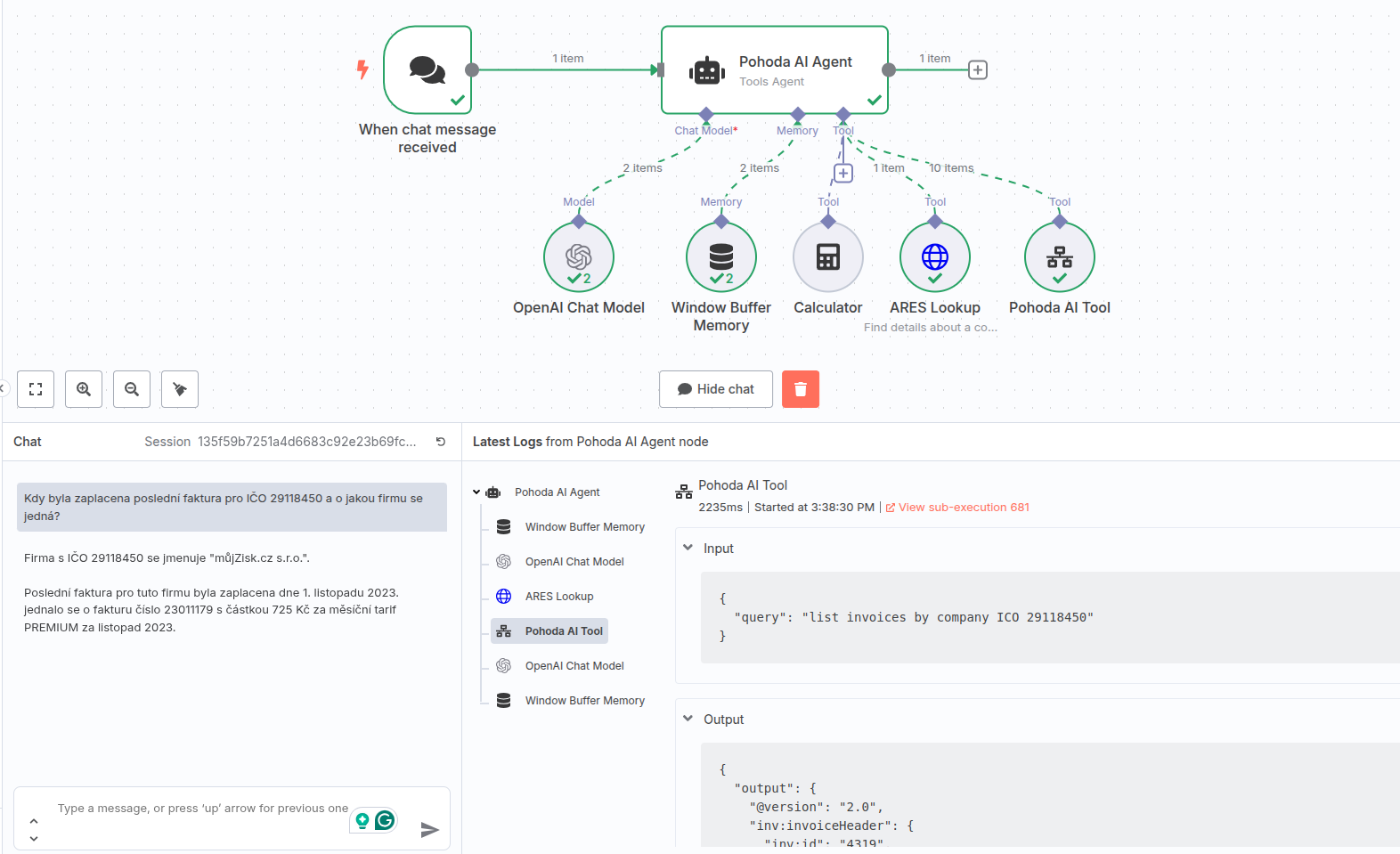Add a node after Pohoda AI Agent output
This screenshot has height=854, width=1400.
(978, 69)
